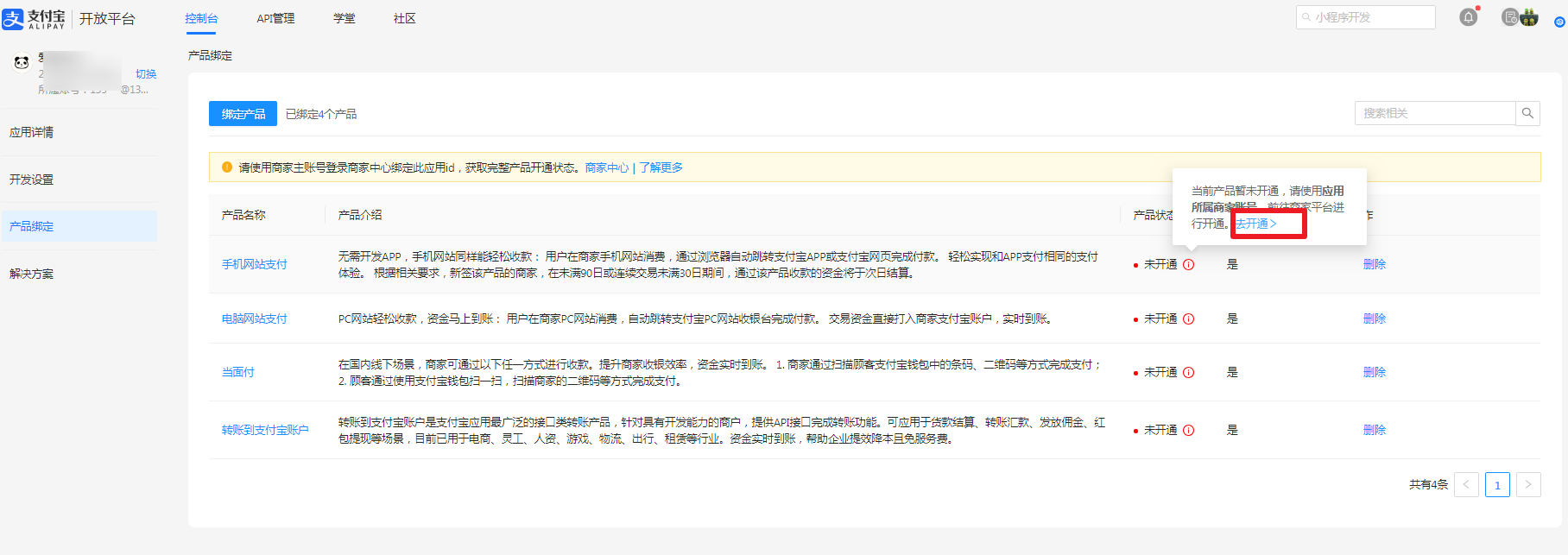Click the info icon next to 电脑网站支付 status
The height and width of the screenshot is (555, 1568).
pyautogui.click(x=1189, y=318)
